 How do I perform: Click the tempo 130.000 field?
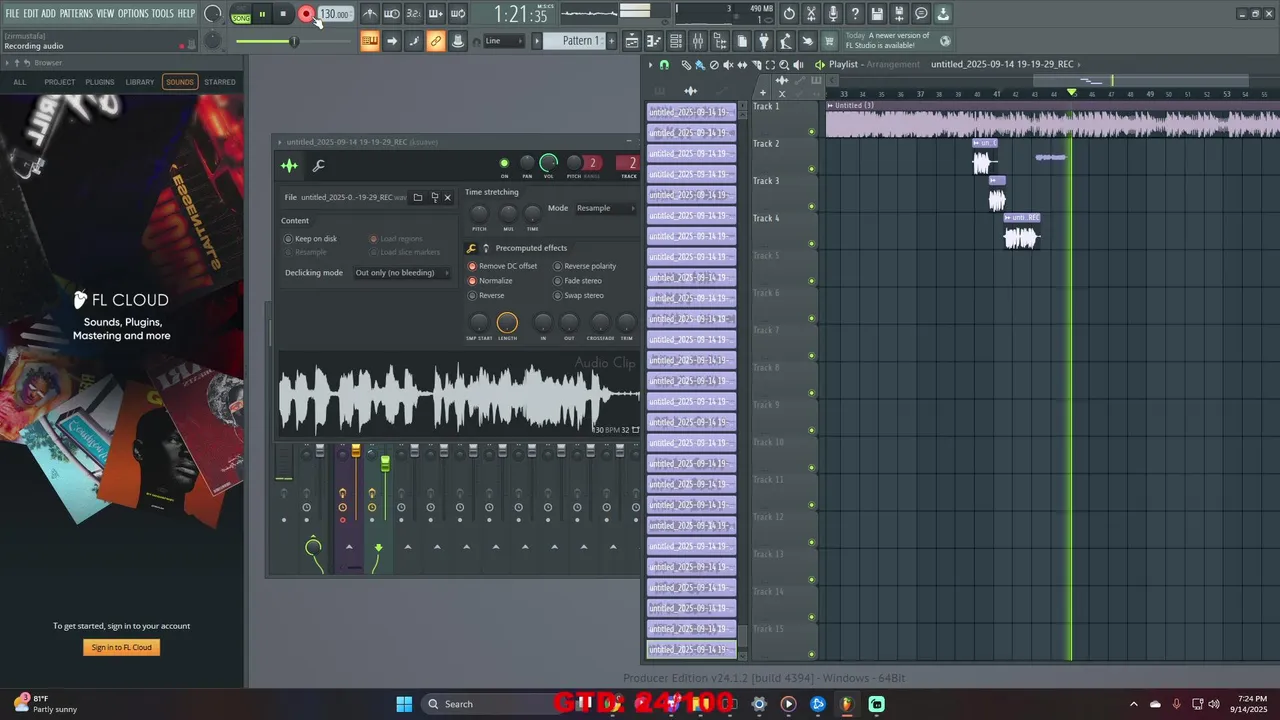[335, 15]
